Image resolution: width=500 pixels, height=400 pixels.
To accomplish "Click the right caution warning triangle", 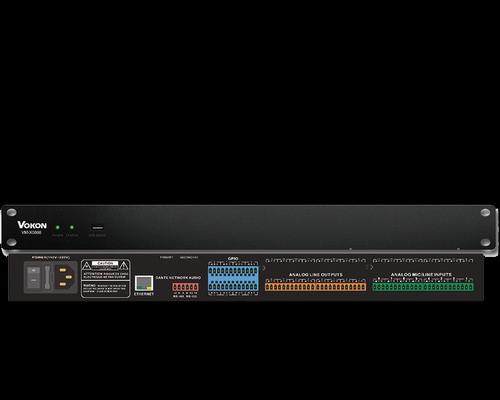I will pyautogui.click(x=124, y=266).
